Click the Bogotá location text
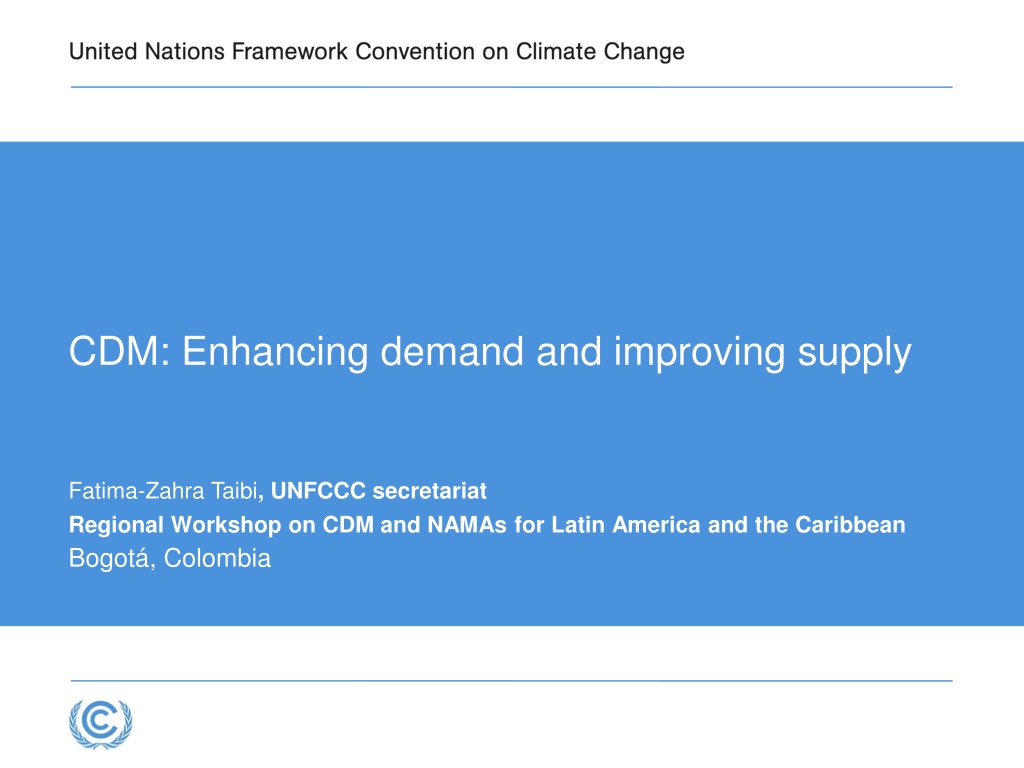Image resolution: width=1024 pixels, height=768 pixels. (170, 559)
